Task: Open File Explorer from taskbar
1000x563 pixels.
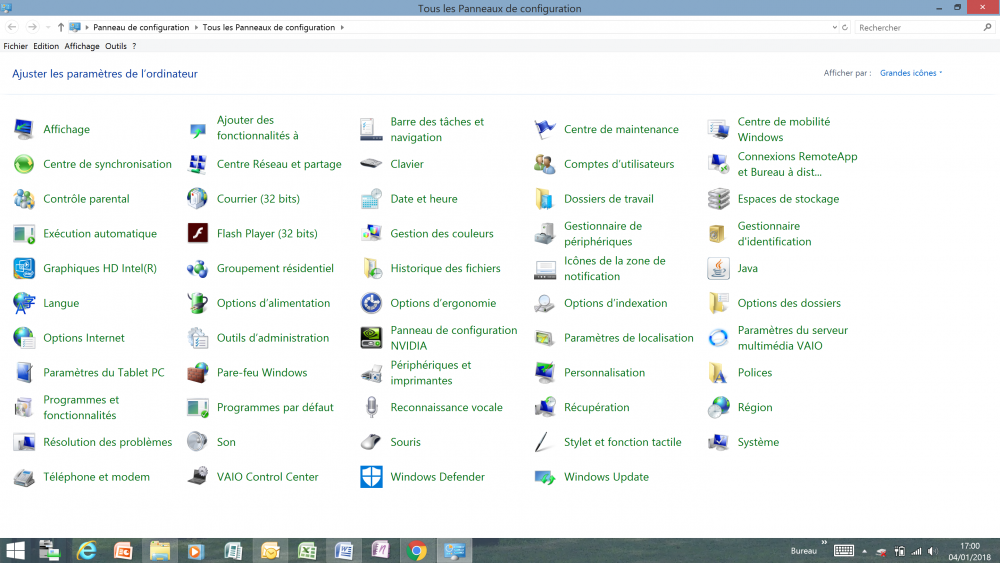Action: pyautogui.click(x=159, y=550)
